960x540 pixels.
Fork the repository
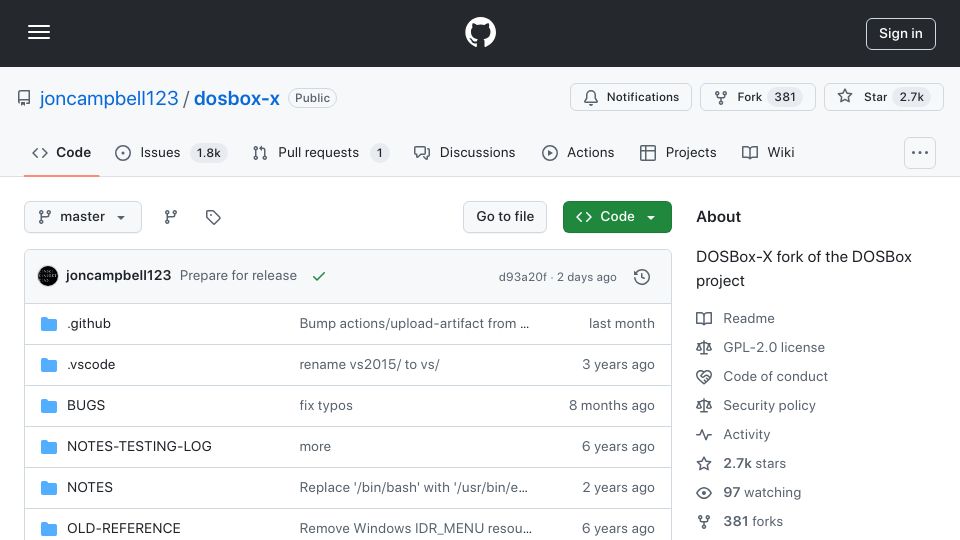pyautogui.click(x=758, y=97)
